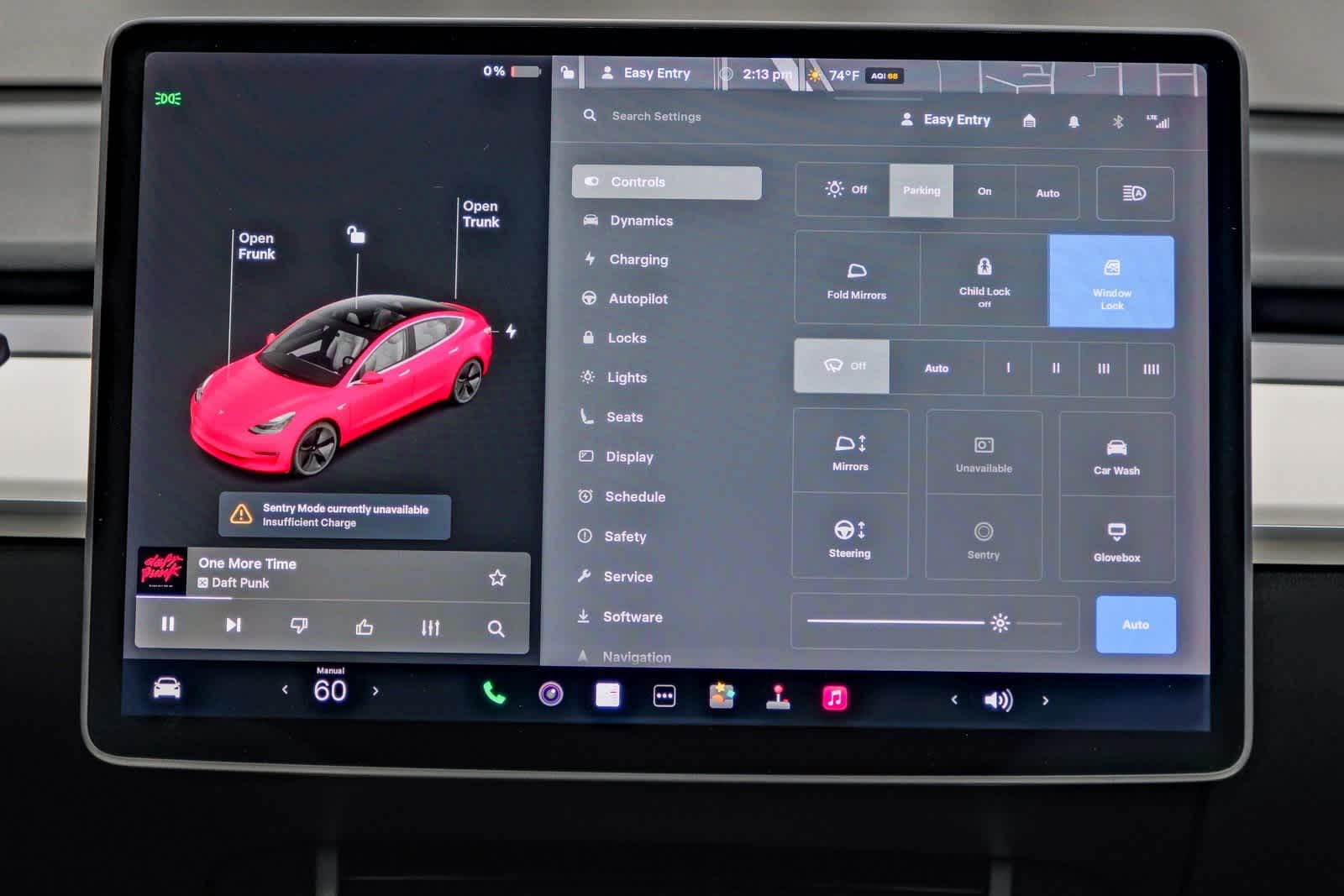
Task: Open the Schedule settings
Action: pos(622,496)
